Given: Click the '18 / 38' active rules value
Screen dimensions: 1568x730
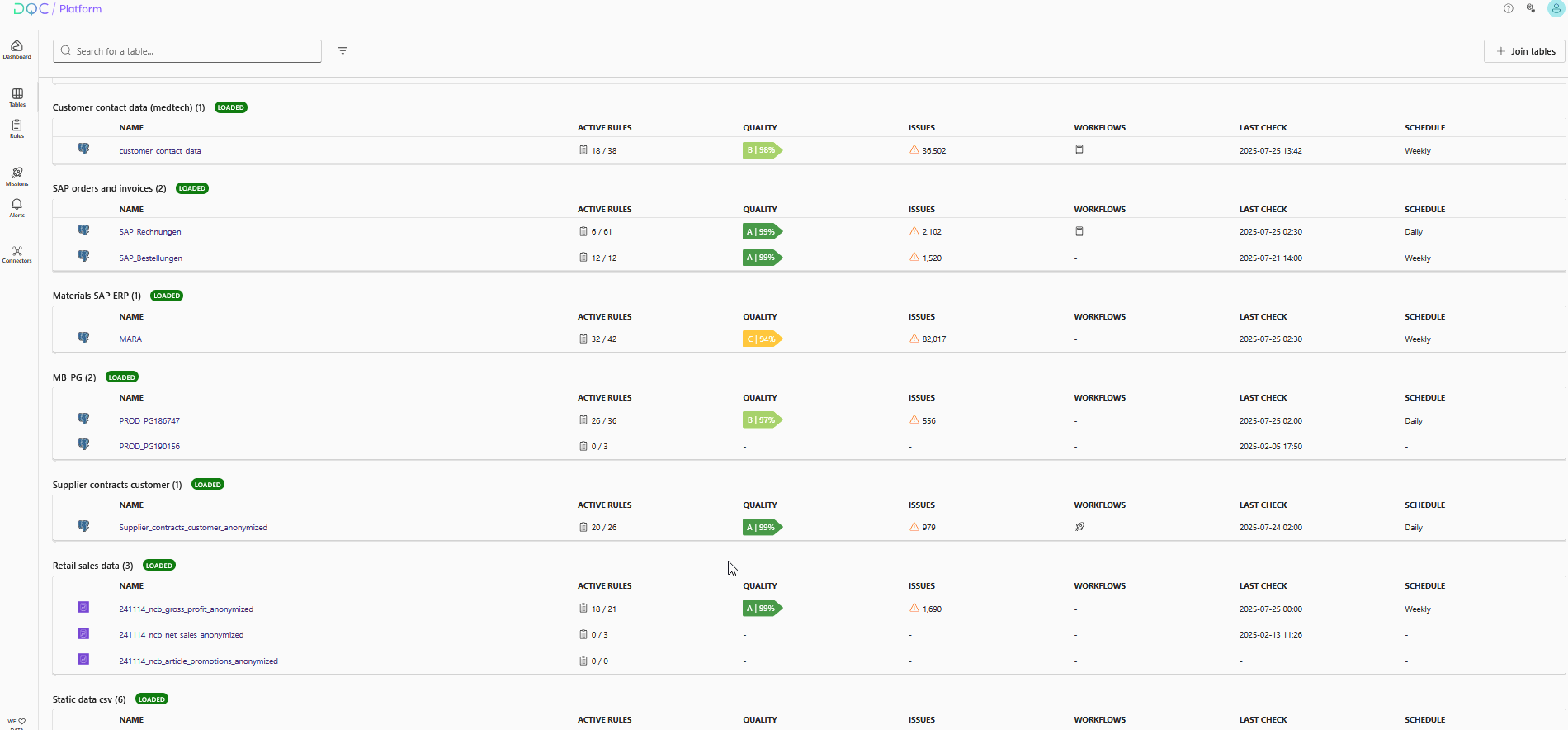Looking at the screenshot, I should (604, 151).
